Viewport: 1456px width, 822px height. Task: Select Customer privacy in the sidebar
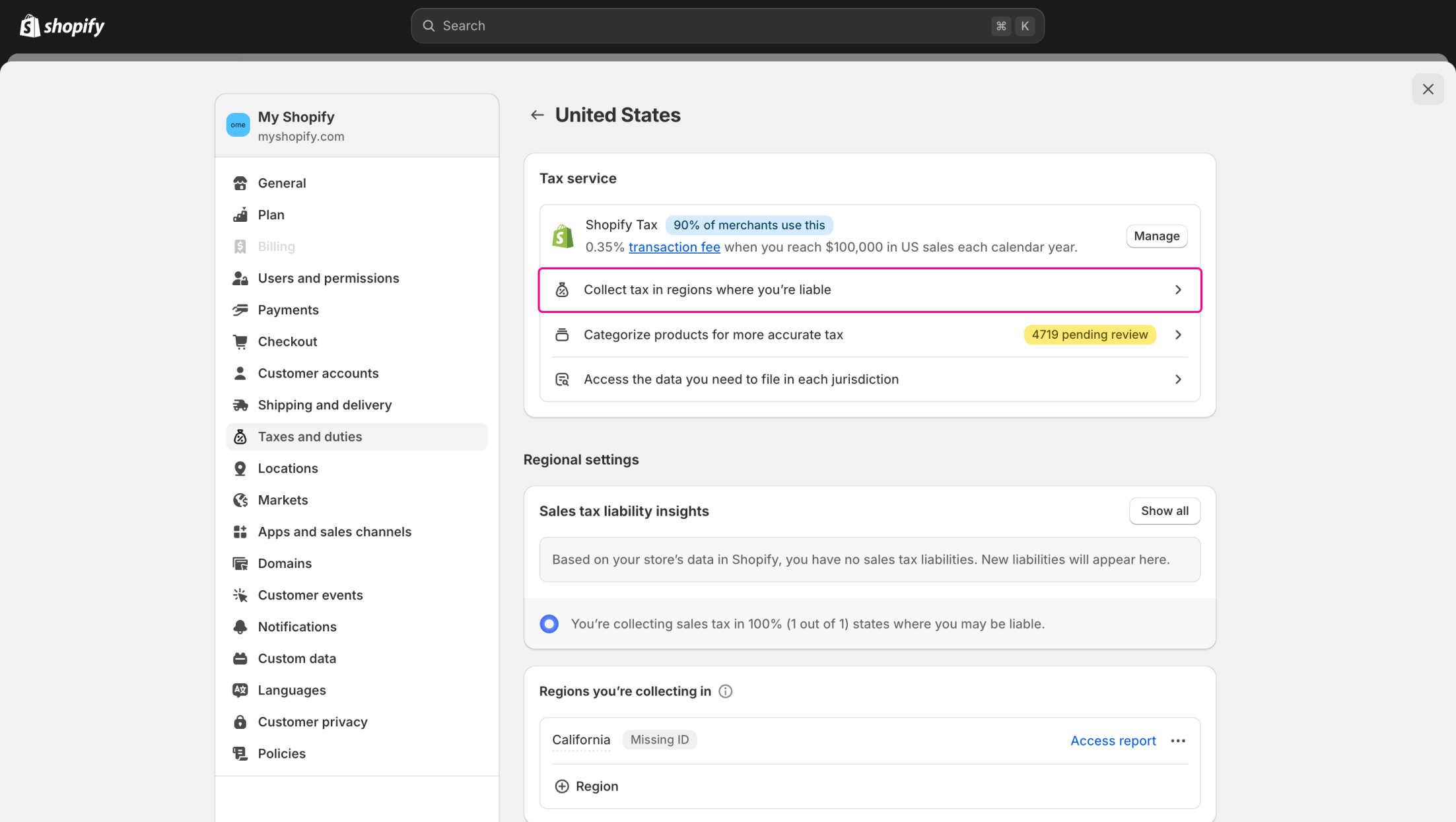312,722
